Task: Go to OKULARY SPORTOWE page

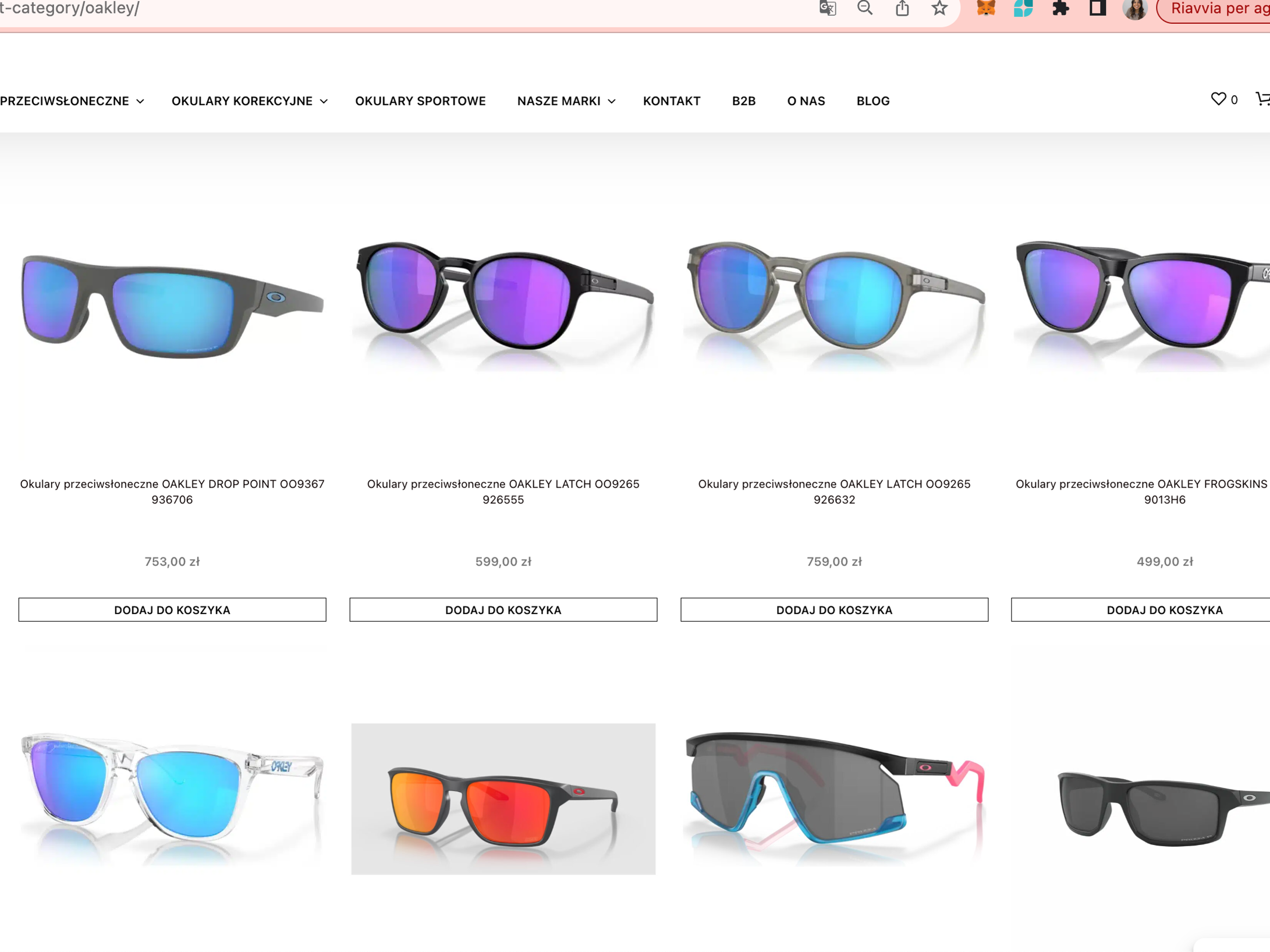Action: 420,101
